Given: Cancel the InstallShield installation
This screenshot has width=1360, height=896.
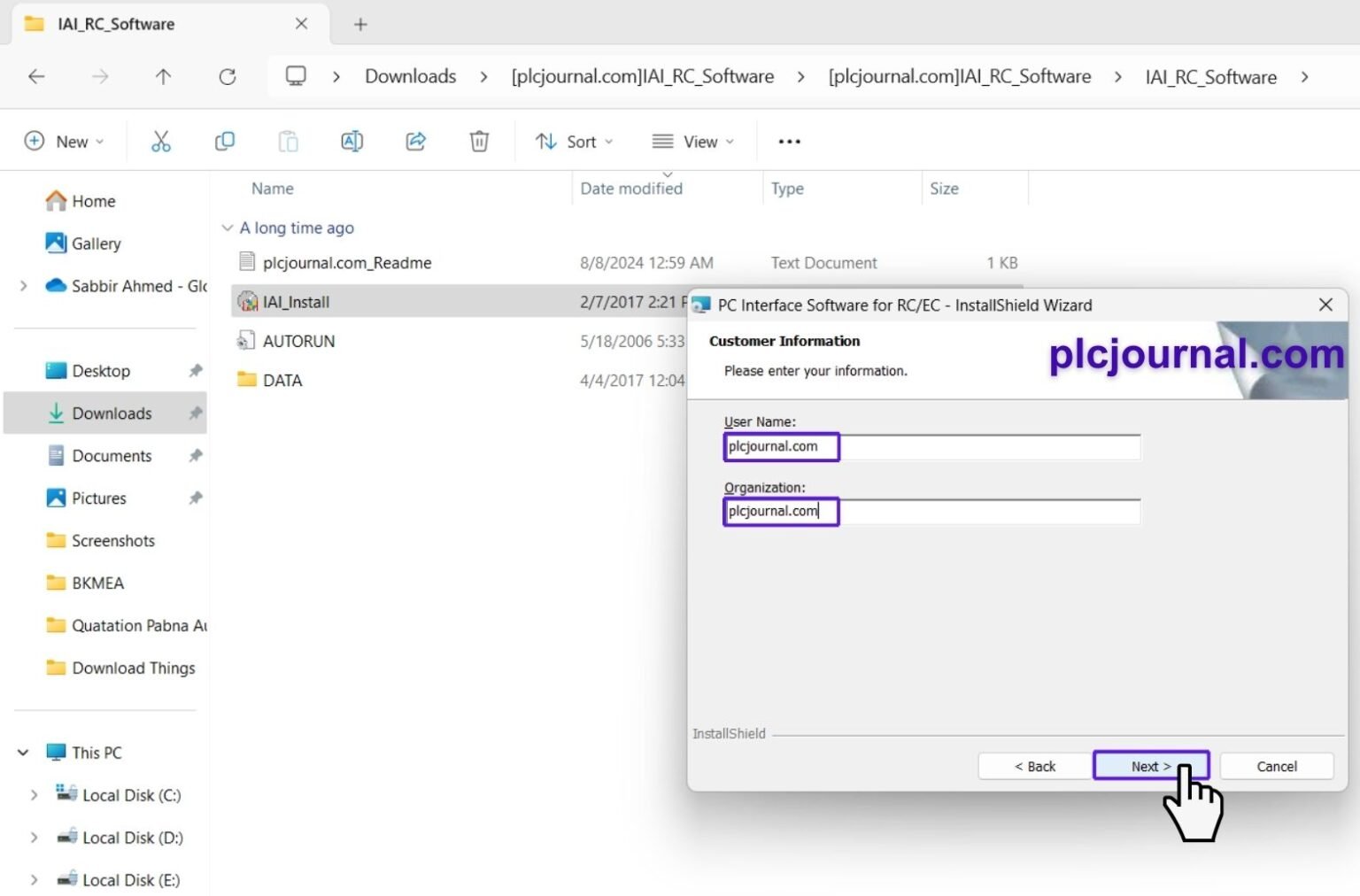Looking at the screenshot, I should point(1276,766).
